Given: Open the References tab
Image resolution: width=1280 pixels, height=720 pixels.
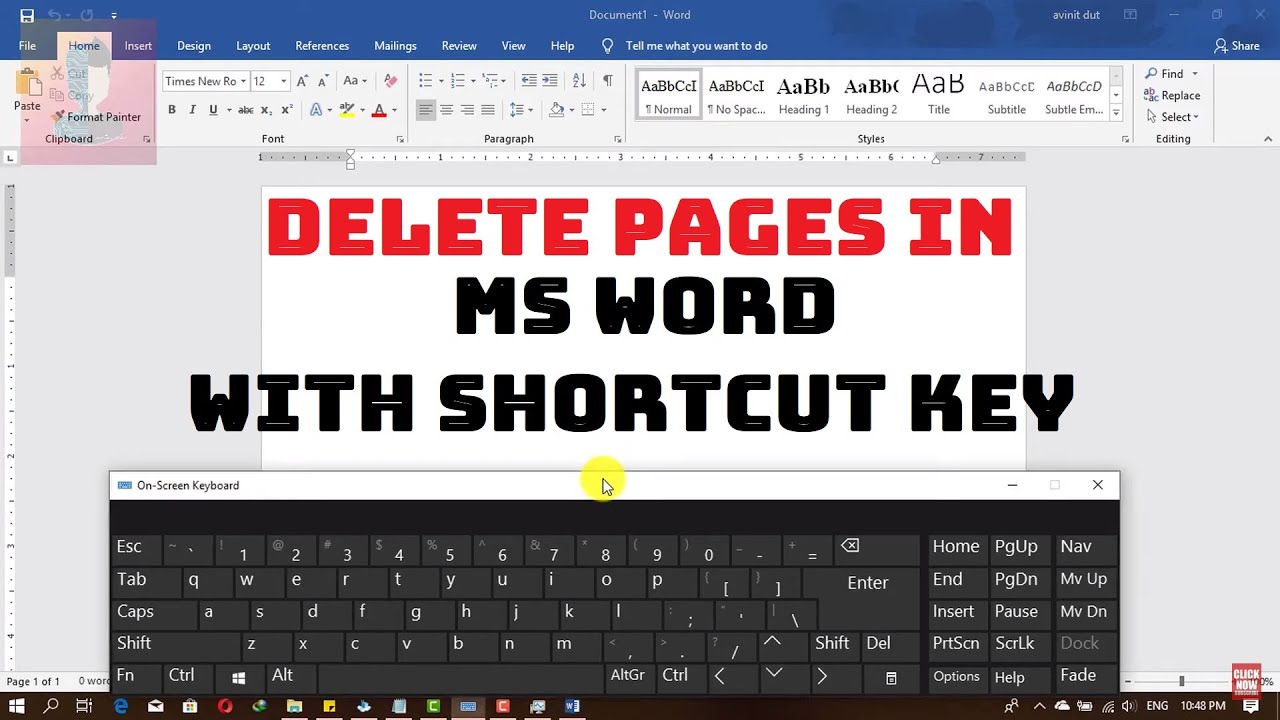Looking at the screenshot, I should 322,46.
